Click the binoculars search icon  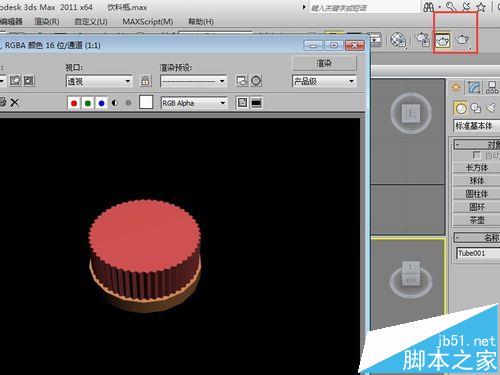coord(429,7)
